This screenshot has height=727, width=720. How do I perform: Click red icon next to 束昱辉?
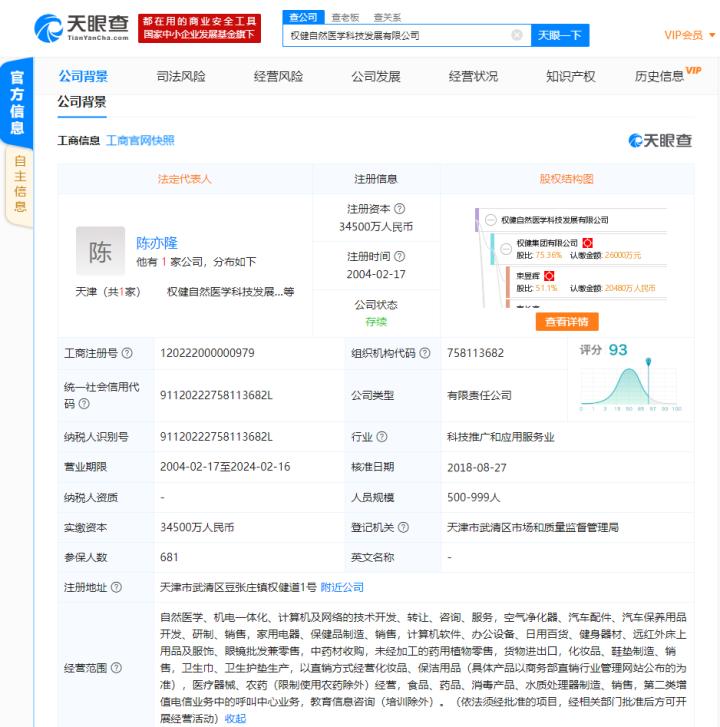pos(549,276)
